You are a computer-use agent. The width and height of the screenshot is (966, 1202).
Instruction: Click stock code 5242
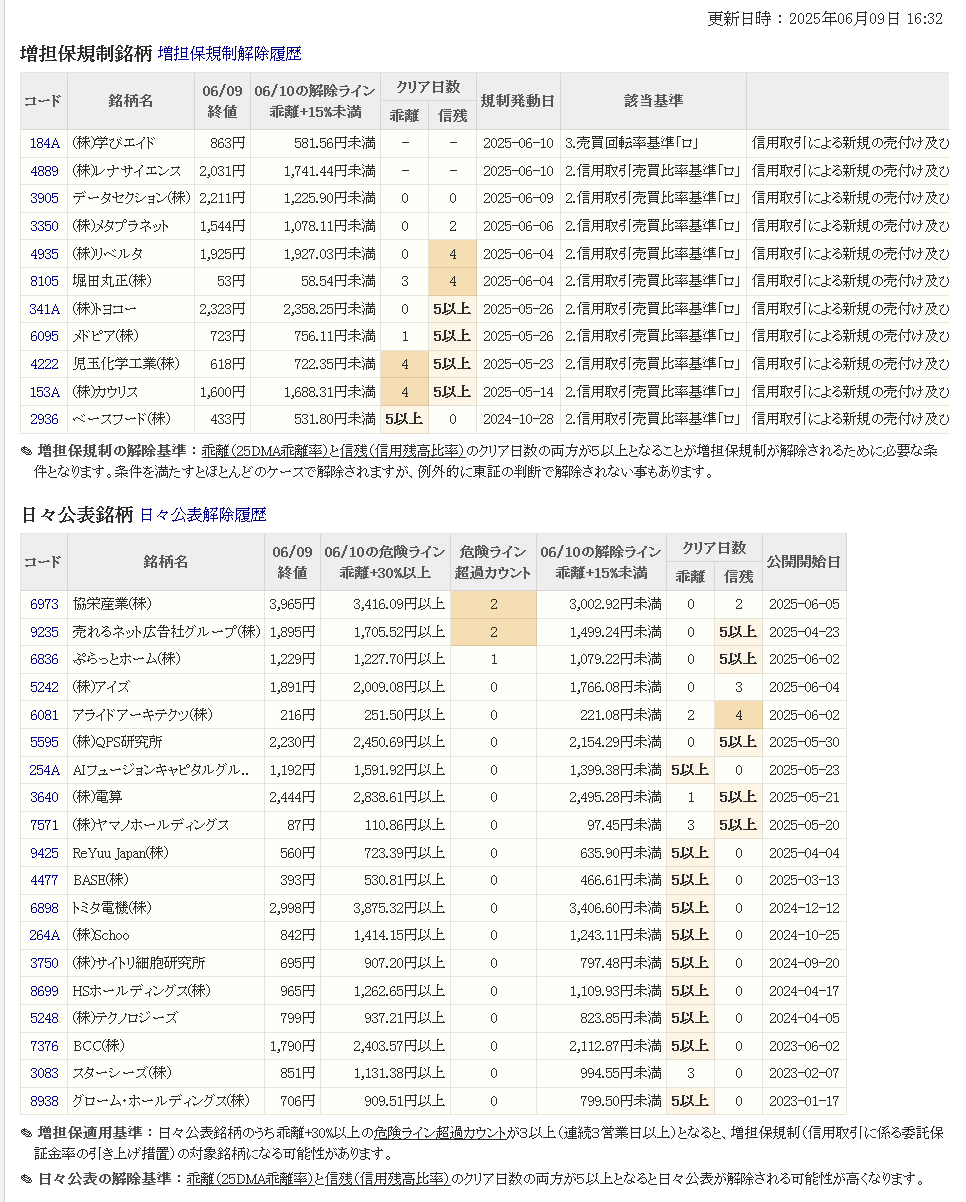coord(44,687)
